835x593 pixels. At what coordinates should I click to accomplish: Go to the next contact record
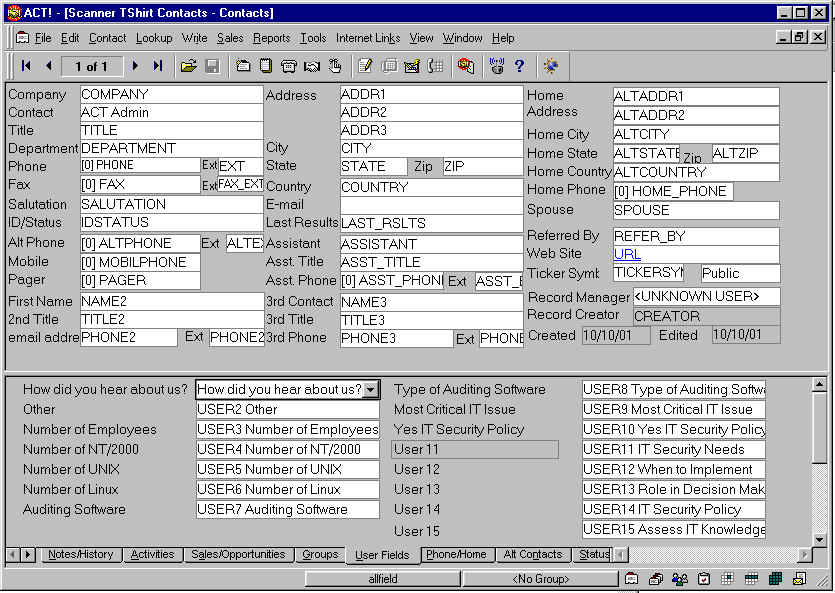[x=135, y=65]
